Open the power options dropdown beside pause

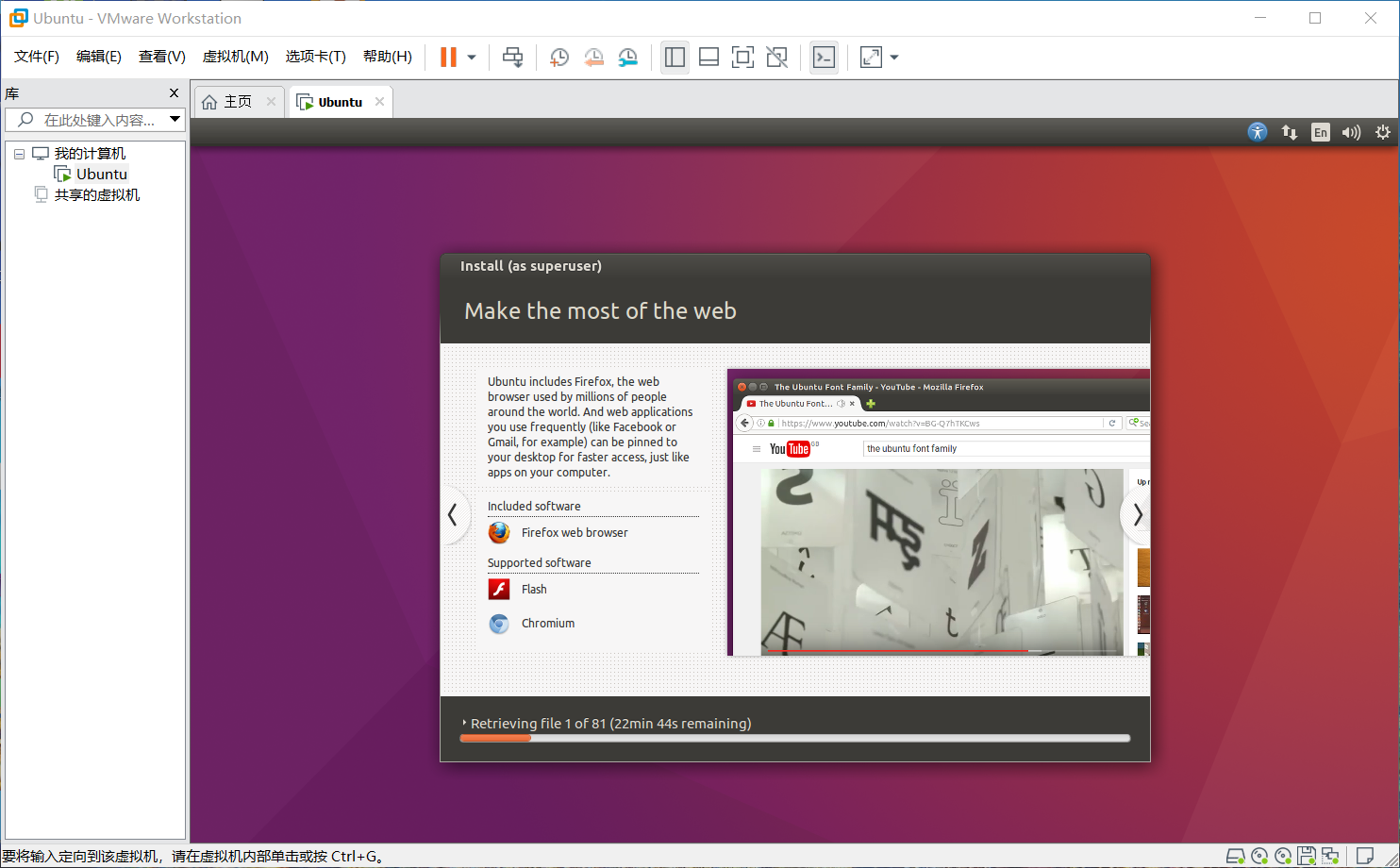pyautogui.click(x=472, y=58)
